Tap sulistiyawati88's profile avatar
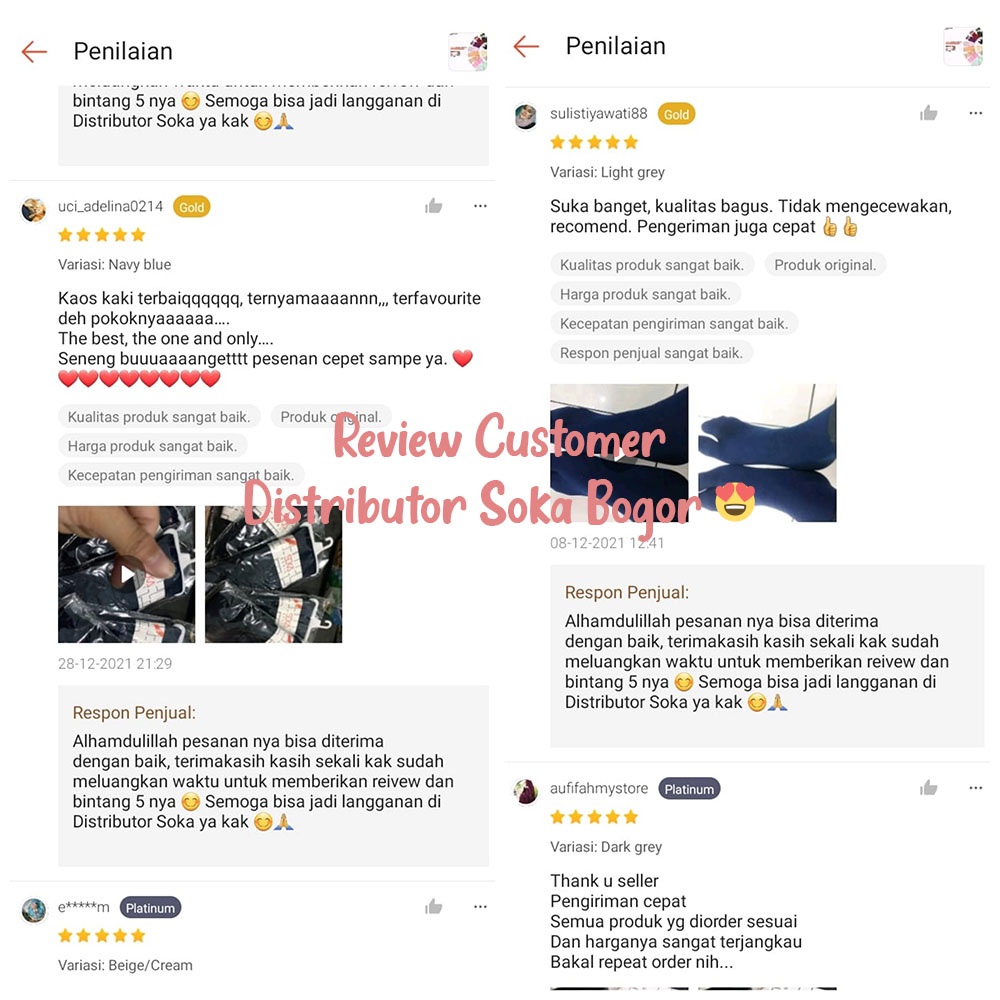Viewport: 1000px width, 1000px height. click(526, 117)
